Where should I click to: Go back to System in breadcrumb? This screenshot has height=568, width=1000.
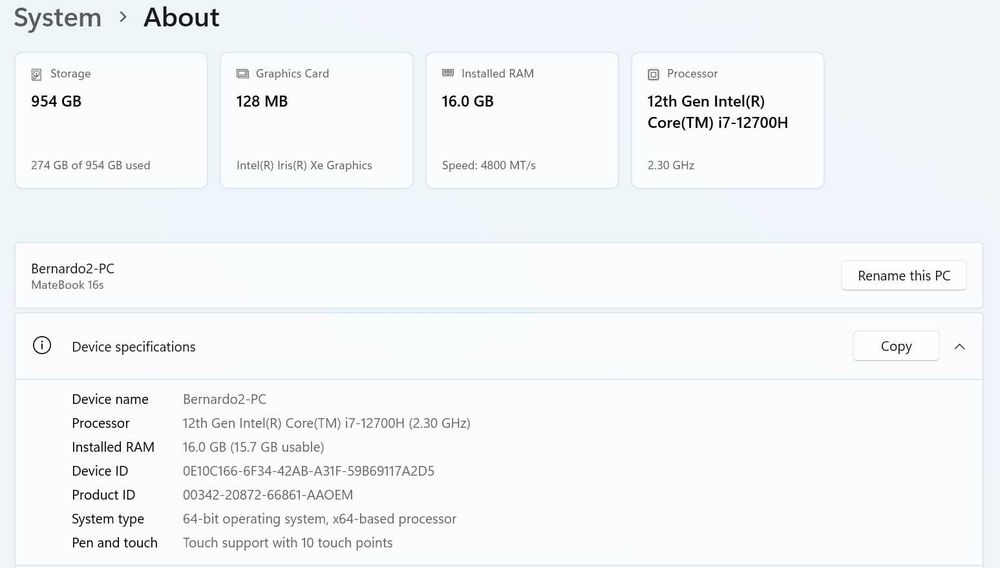tap(57, 18)
